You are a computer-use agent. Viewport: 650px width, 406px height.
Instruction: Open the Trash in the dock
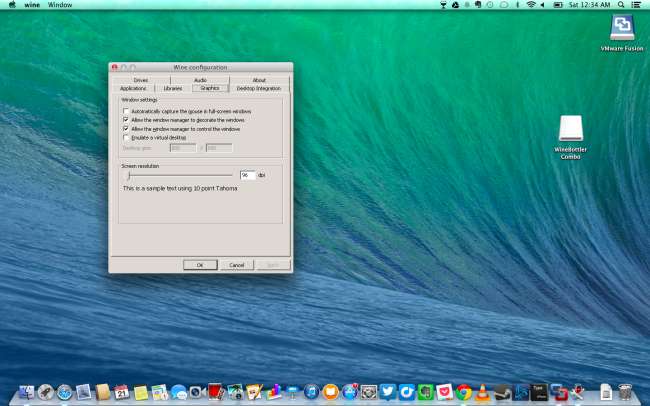(624, 392)
